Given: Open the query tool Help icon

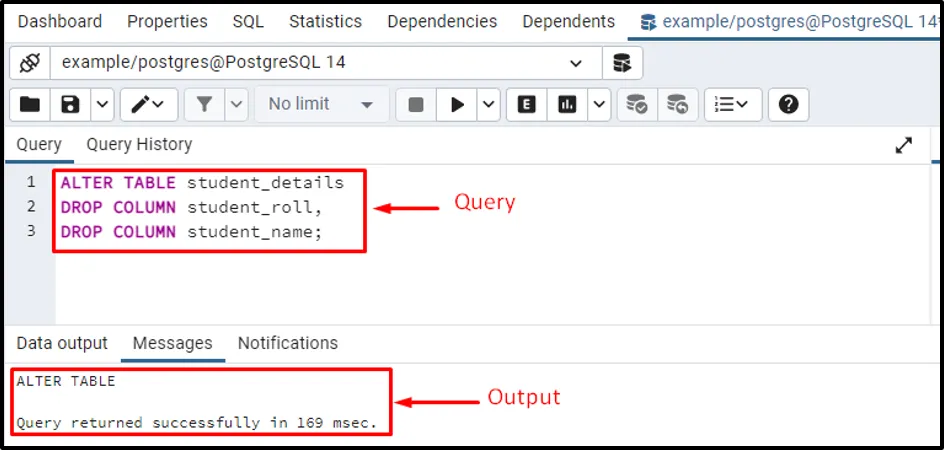Looking at the screenshot, I should tap(788, 104).
